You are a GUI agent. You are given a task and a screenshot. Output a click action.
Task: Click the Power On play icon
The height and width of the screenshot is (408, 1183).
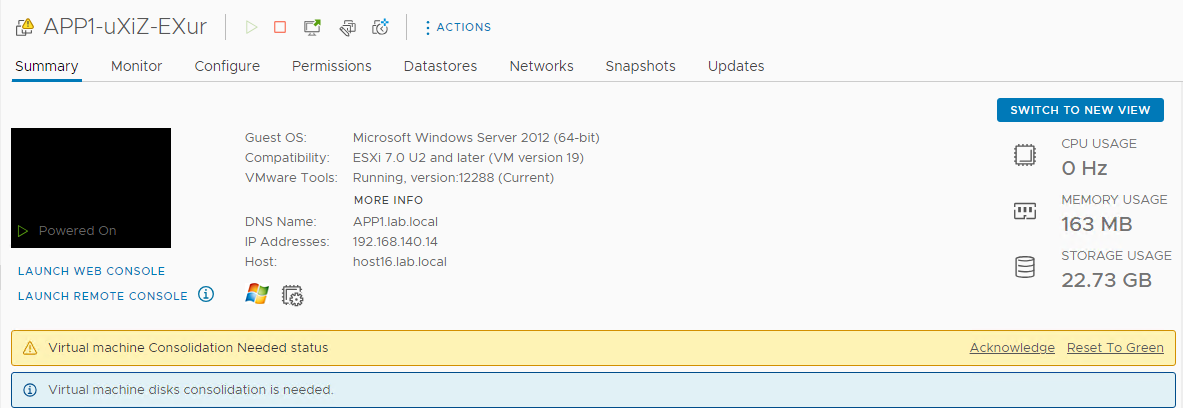click(251, 27)
